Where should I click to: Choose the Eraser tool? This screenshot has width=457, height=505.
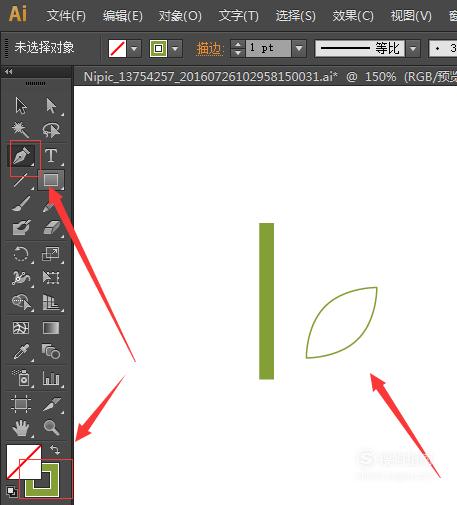point(51,227)
